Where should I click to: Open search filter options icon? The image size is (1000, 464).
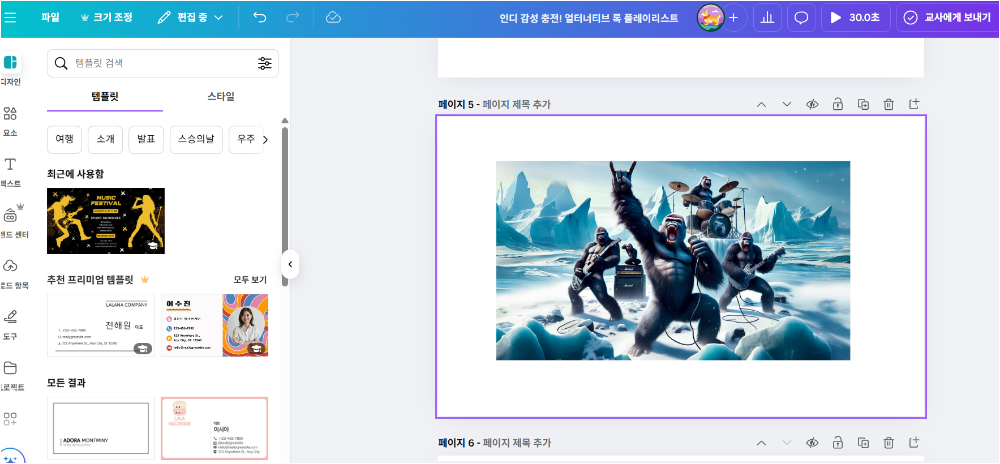click(265, 63)
